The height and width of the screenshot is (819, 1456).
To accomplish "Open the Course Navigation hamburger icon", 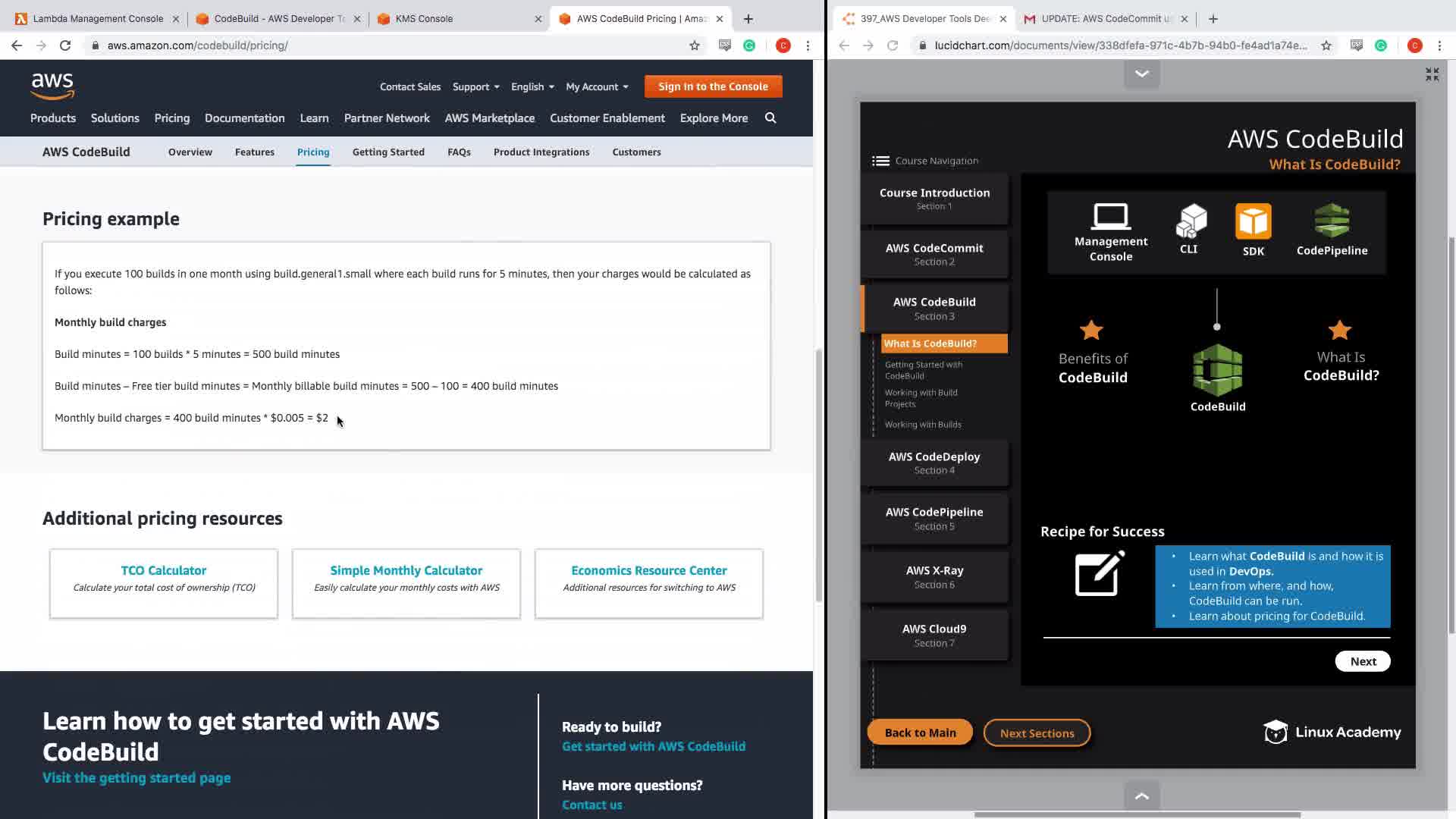I will 880,161.
